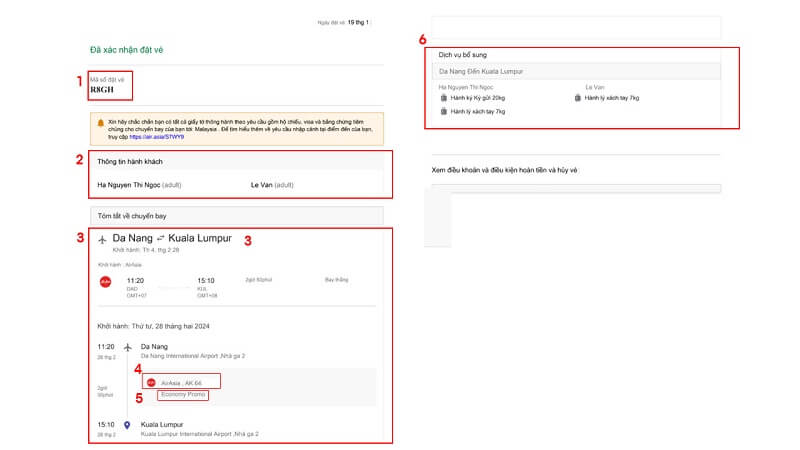
Task: Click the blue location pin at Kuala Lumpur
Action: tap(127, 424)
